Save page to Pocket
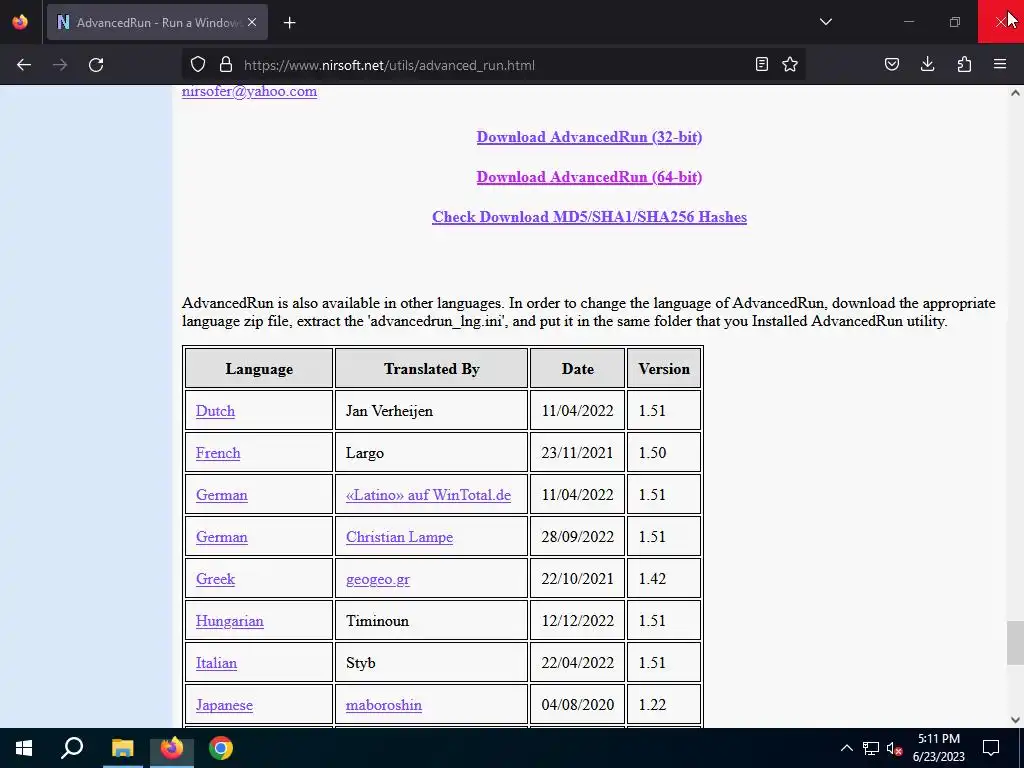This screenshot has height=768, width=1024. coord(891,64)
